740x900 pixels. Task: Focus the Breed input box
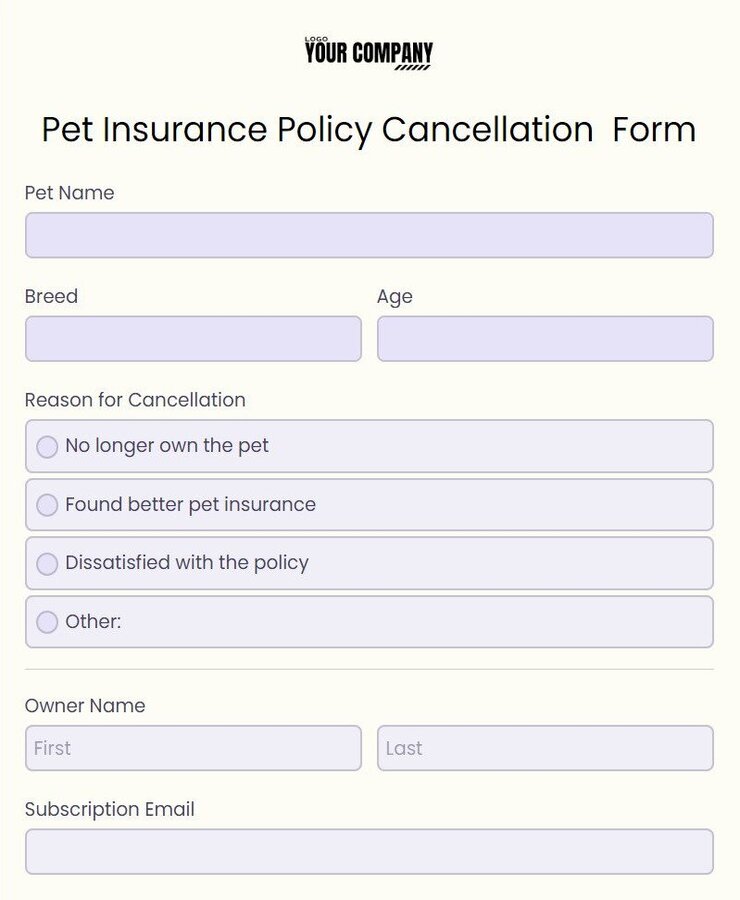(193, 338)
